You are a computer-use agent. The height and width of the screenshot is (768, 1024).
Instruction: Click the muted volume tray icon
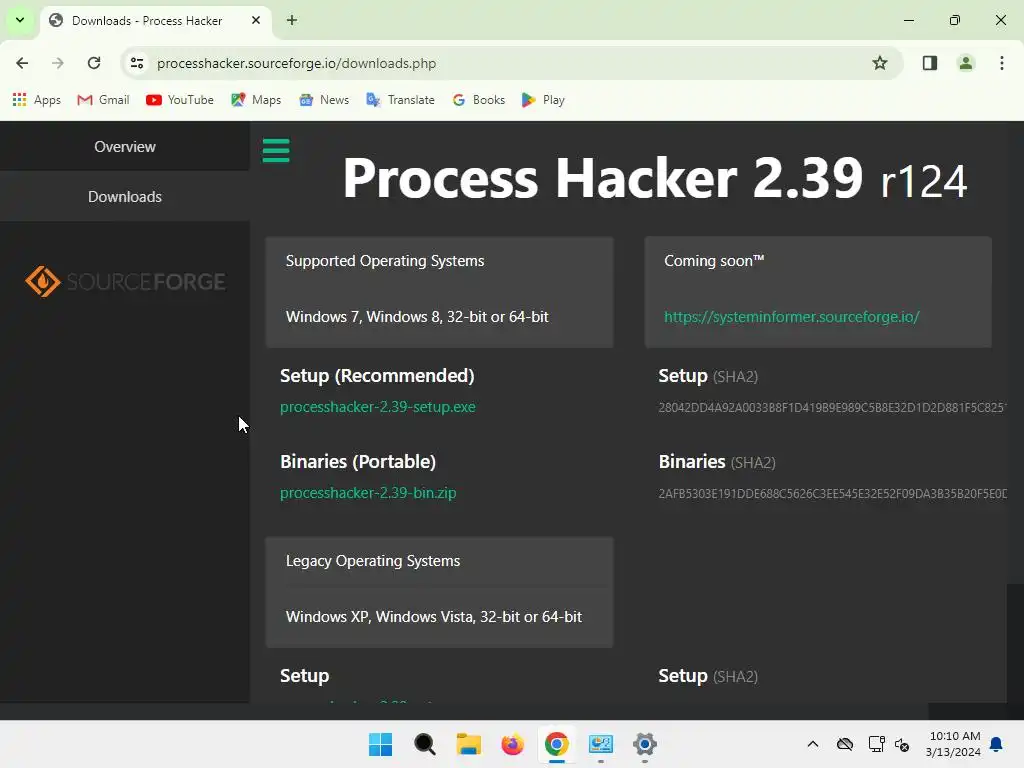(x=903, y=744)
